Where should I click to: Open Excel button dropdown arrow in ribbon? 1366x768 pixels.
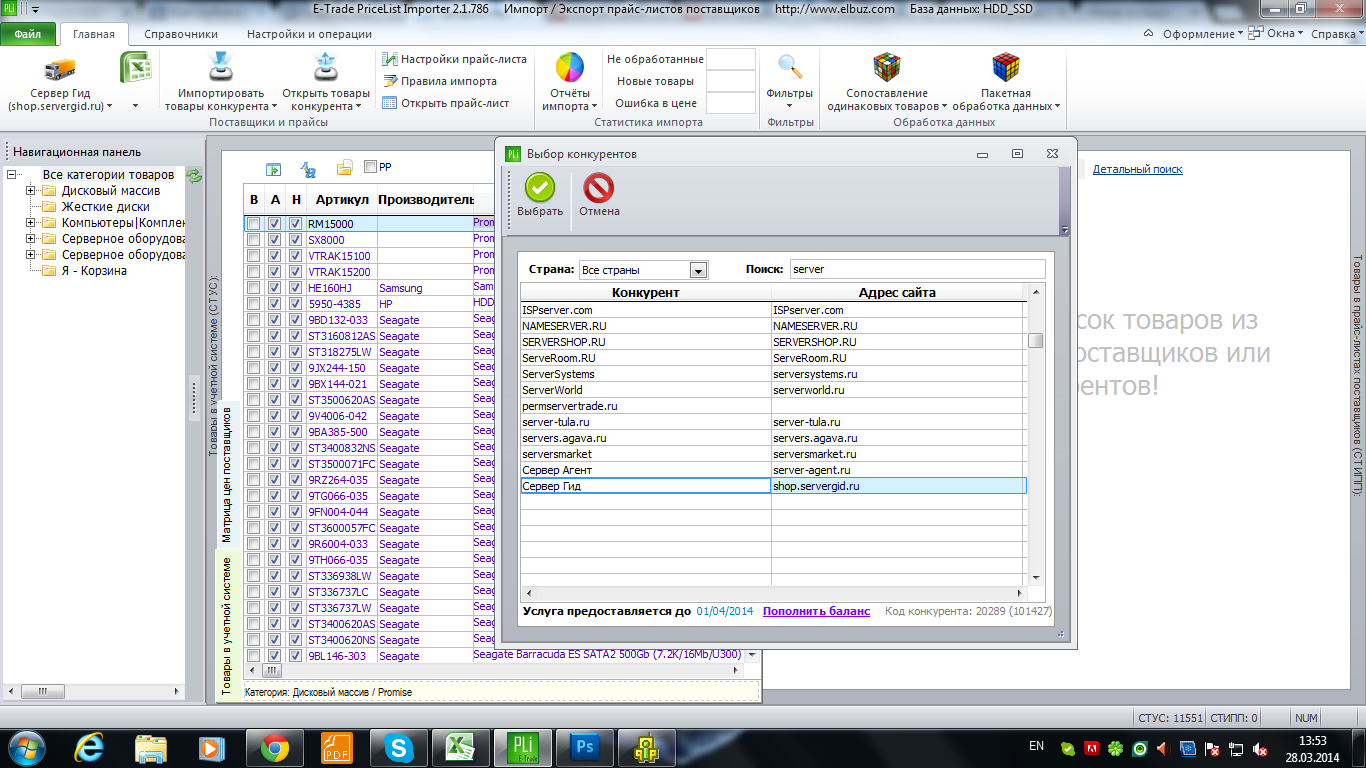[x=135, y=106]
